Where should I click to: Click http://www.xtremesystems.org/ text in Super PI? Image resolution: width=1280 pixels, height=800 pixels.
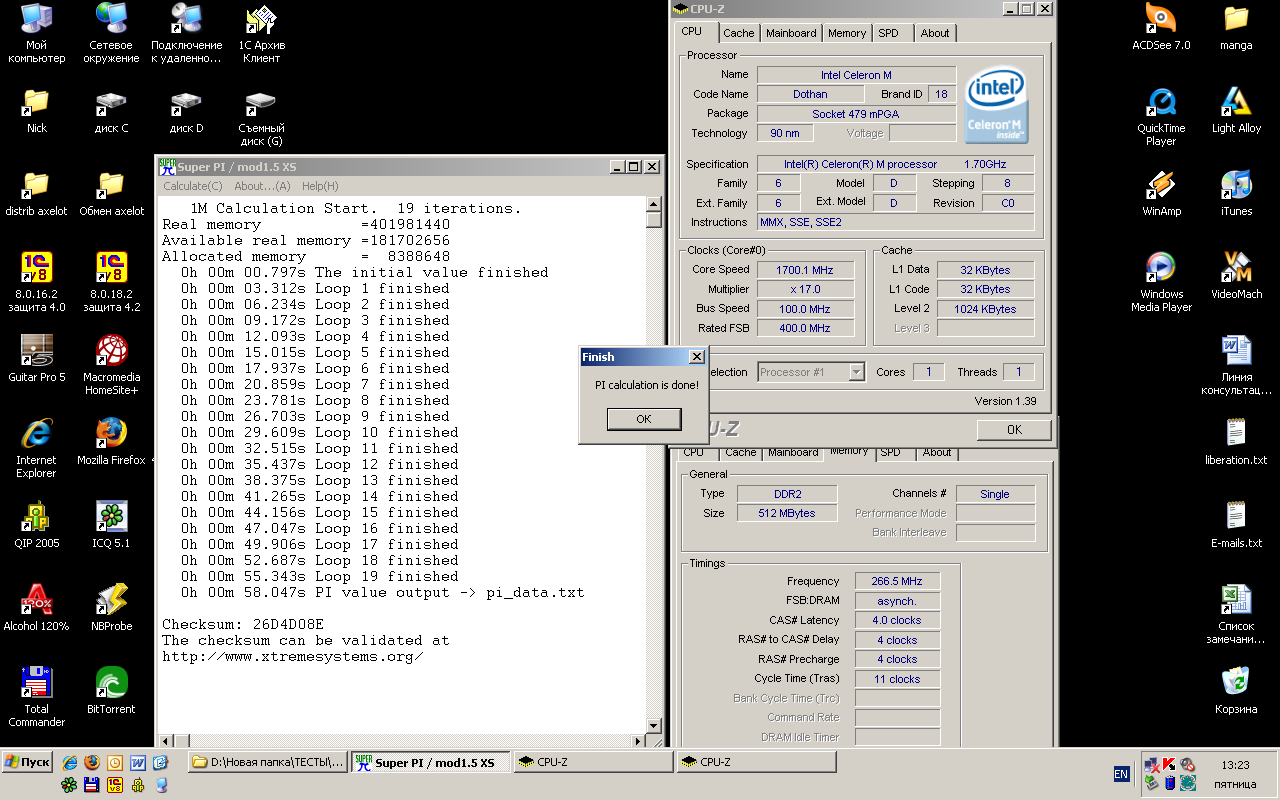coord(293,656)
